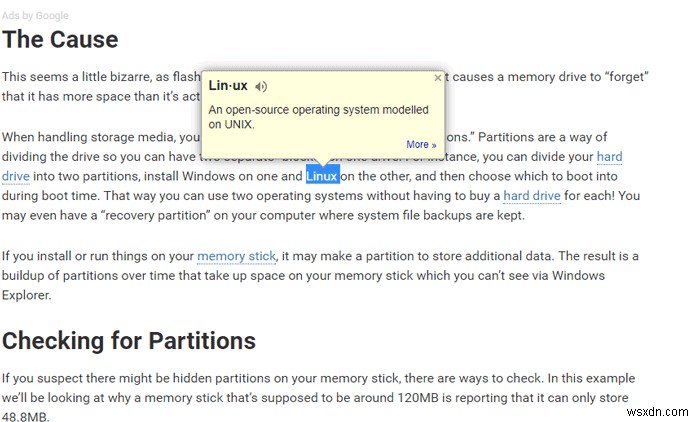
Task: Click the "Checking for Partitions" heading
Action: pyautogui.click(x=129, y=340)
